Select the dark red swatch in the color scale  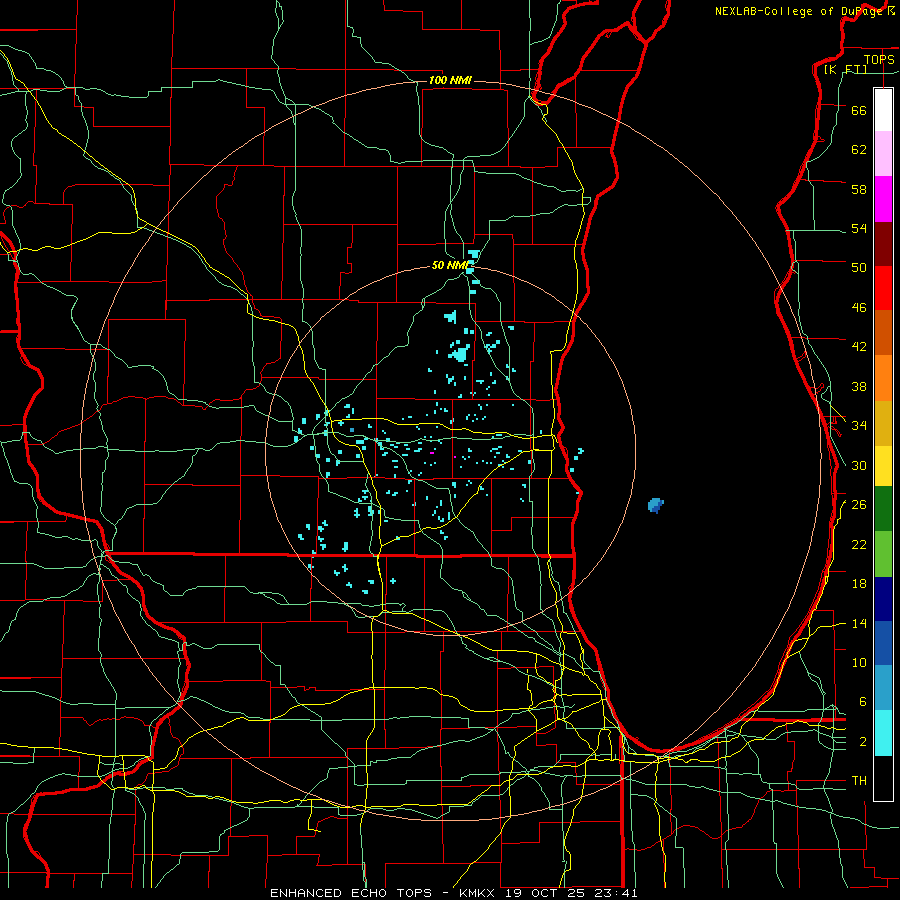(883, 244)
